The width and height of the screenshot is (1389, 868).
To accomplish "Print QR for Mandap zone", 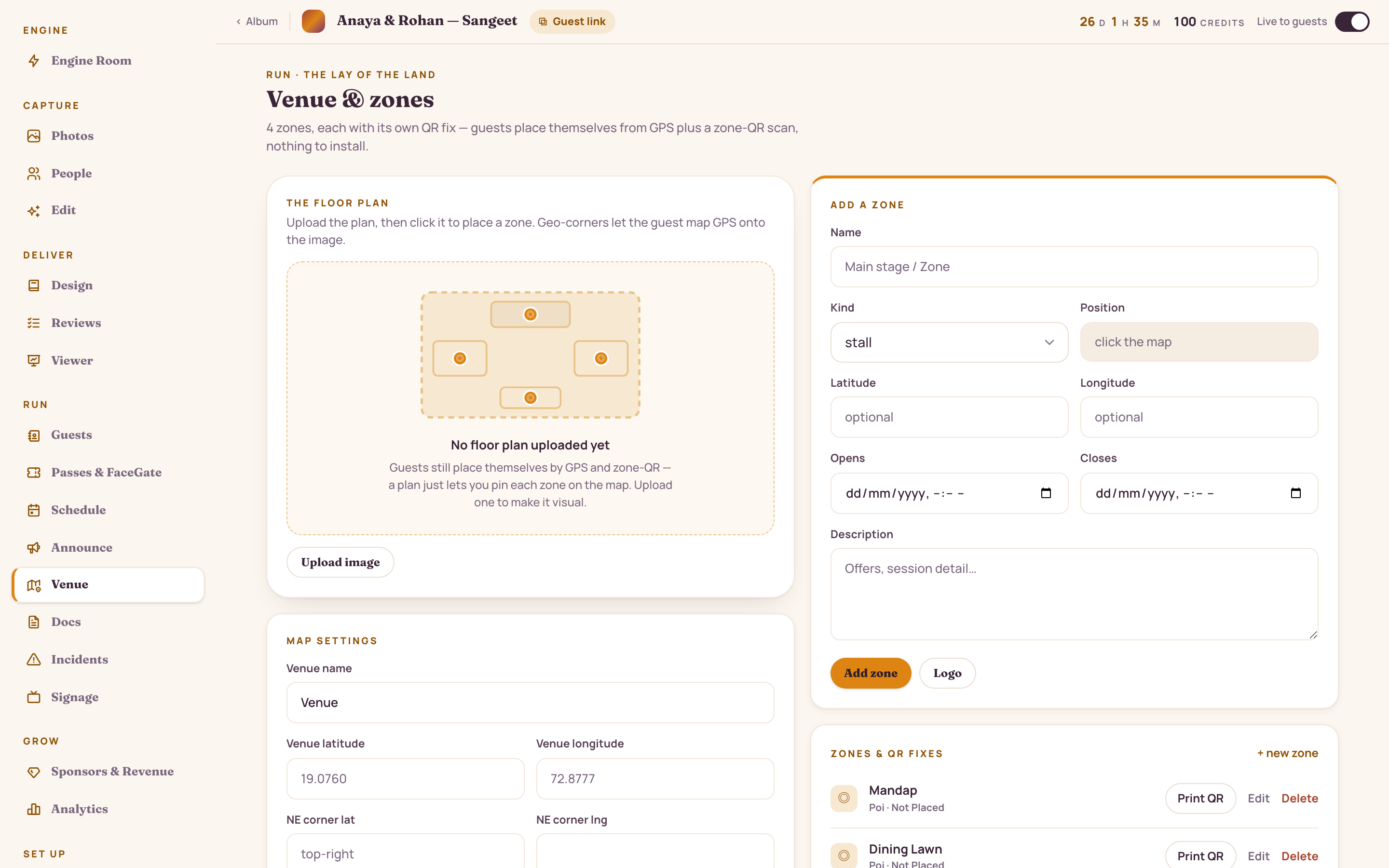I will (x=1200, y=798).
